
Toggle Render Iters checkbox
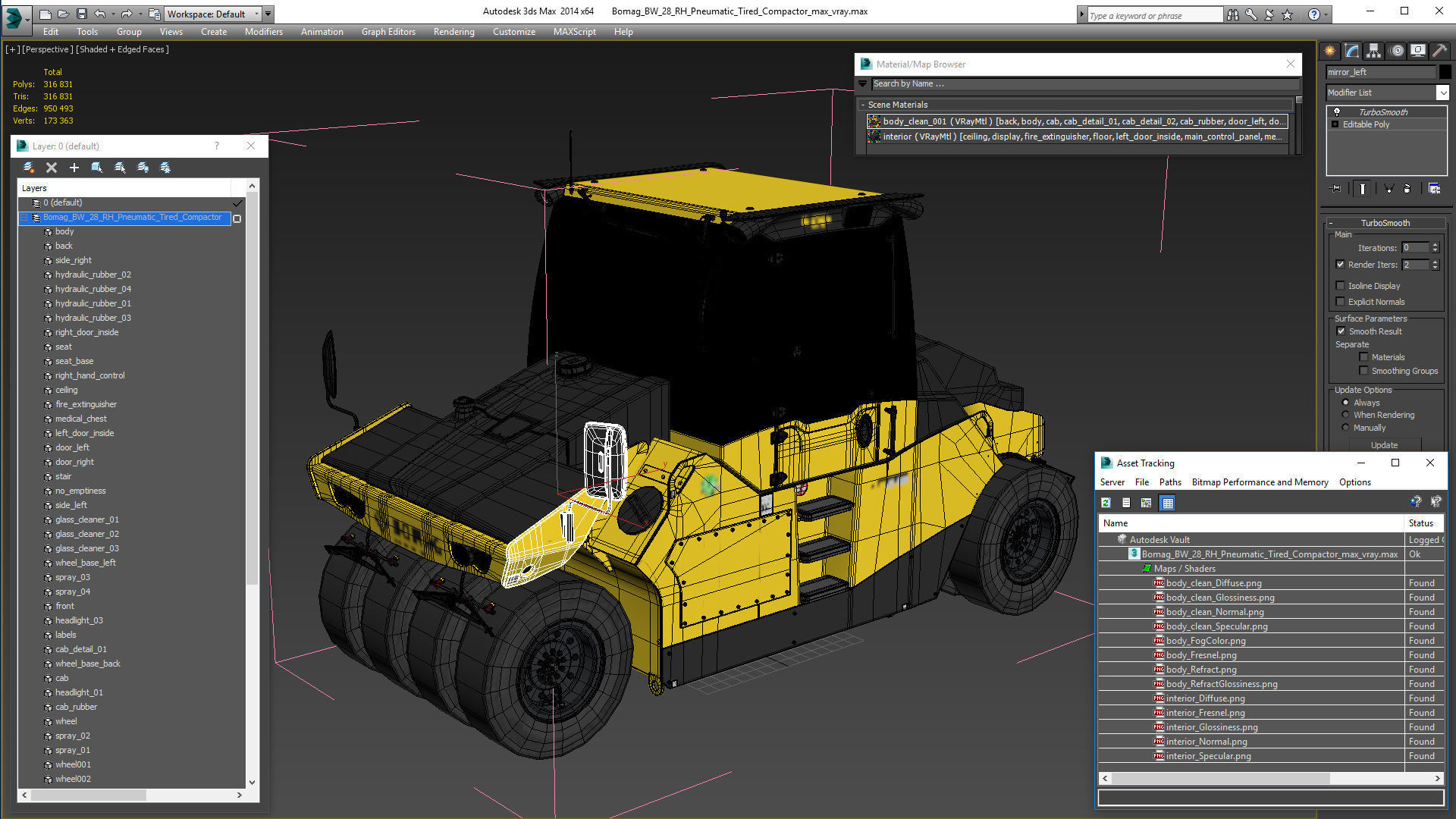pos(1340,265)
